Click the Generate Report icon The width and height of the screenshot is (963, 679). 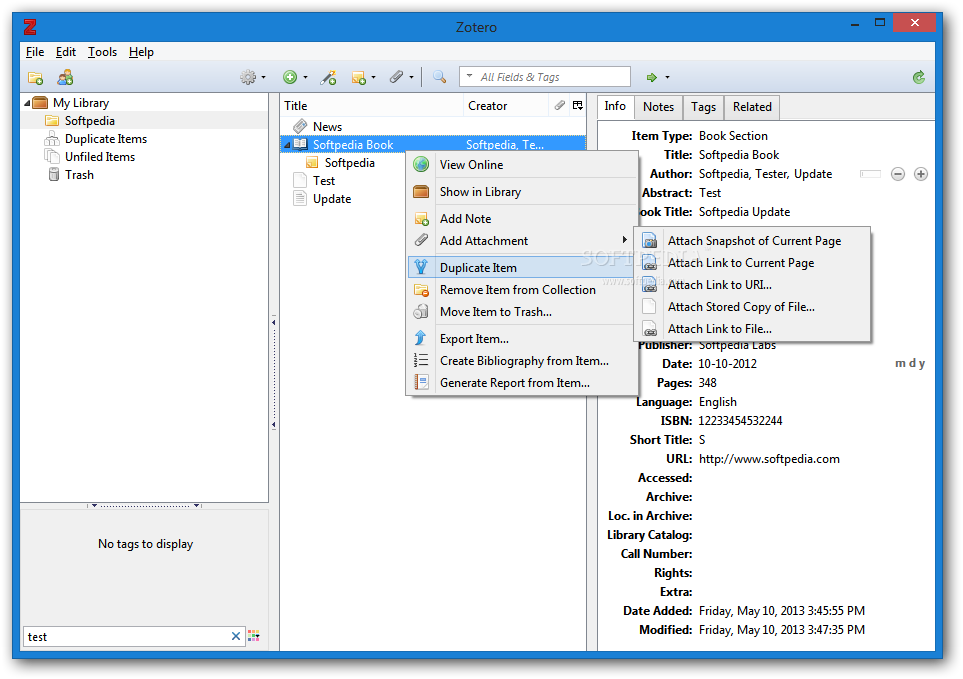click(421, 382)
